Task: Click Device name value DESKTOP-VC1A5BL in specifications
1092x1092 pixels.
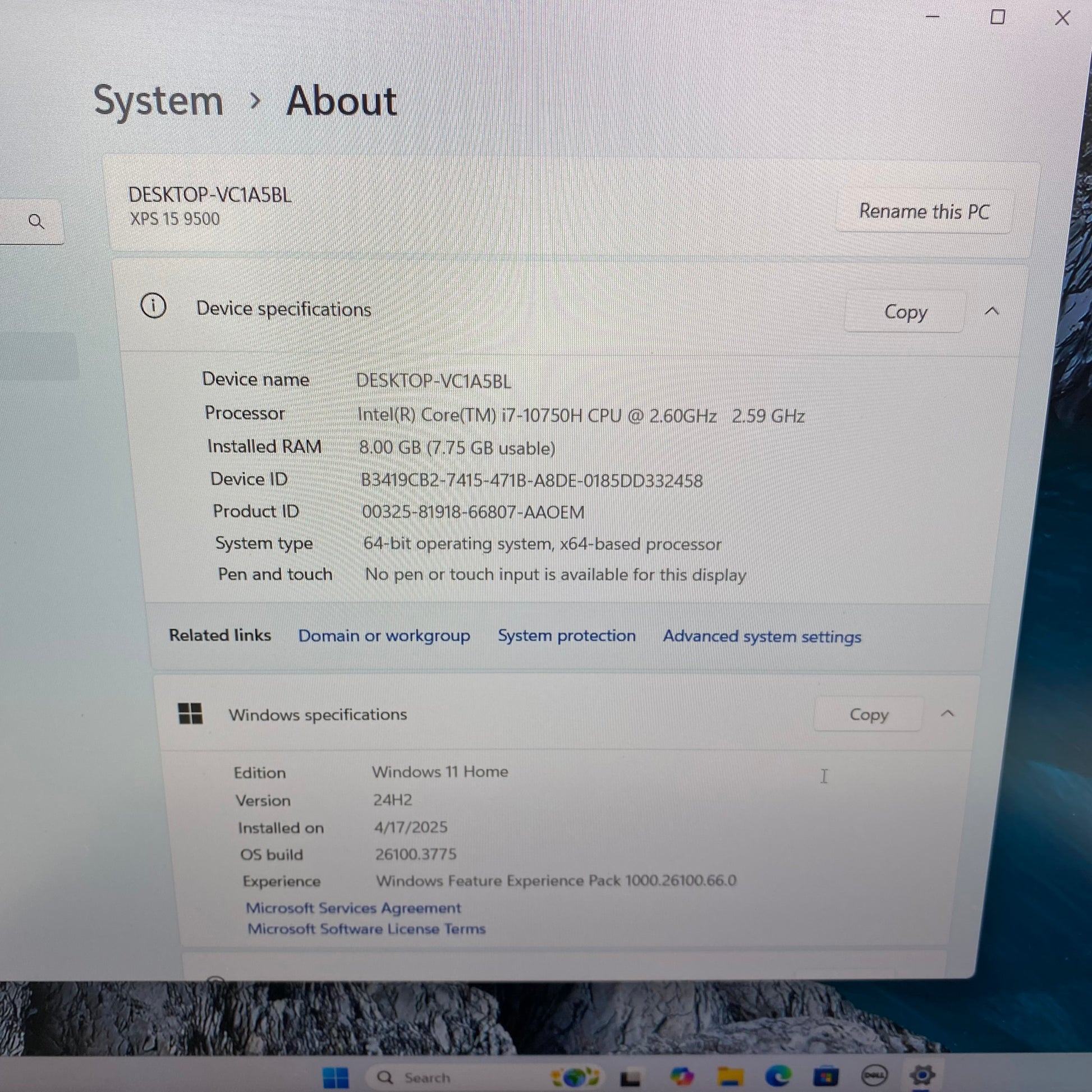Action: click(434, 381)
